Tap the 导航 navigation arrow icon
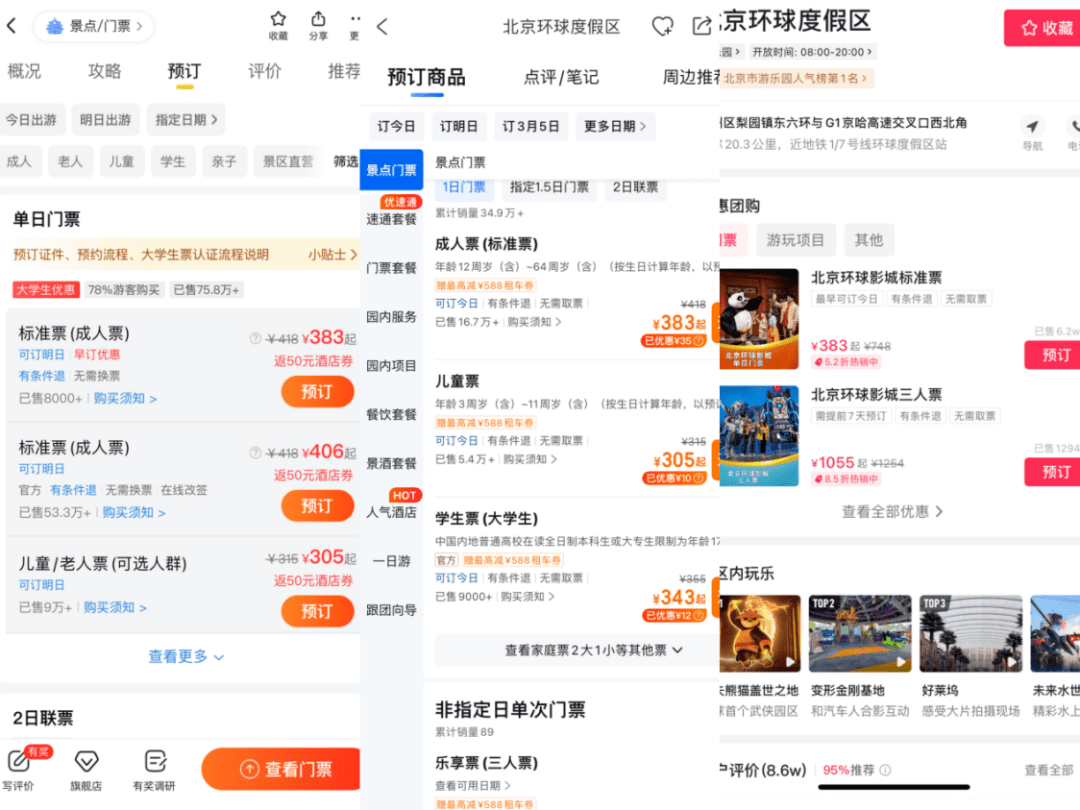This screenshot has height=810, width=1080. 1032,126
